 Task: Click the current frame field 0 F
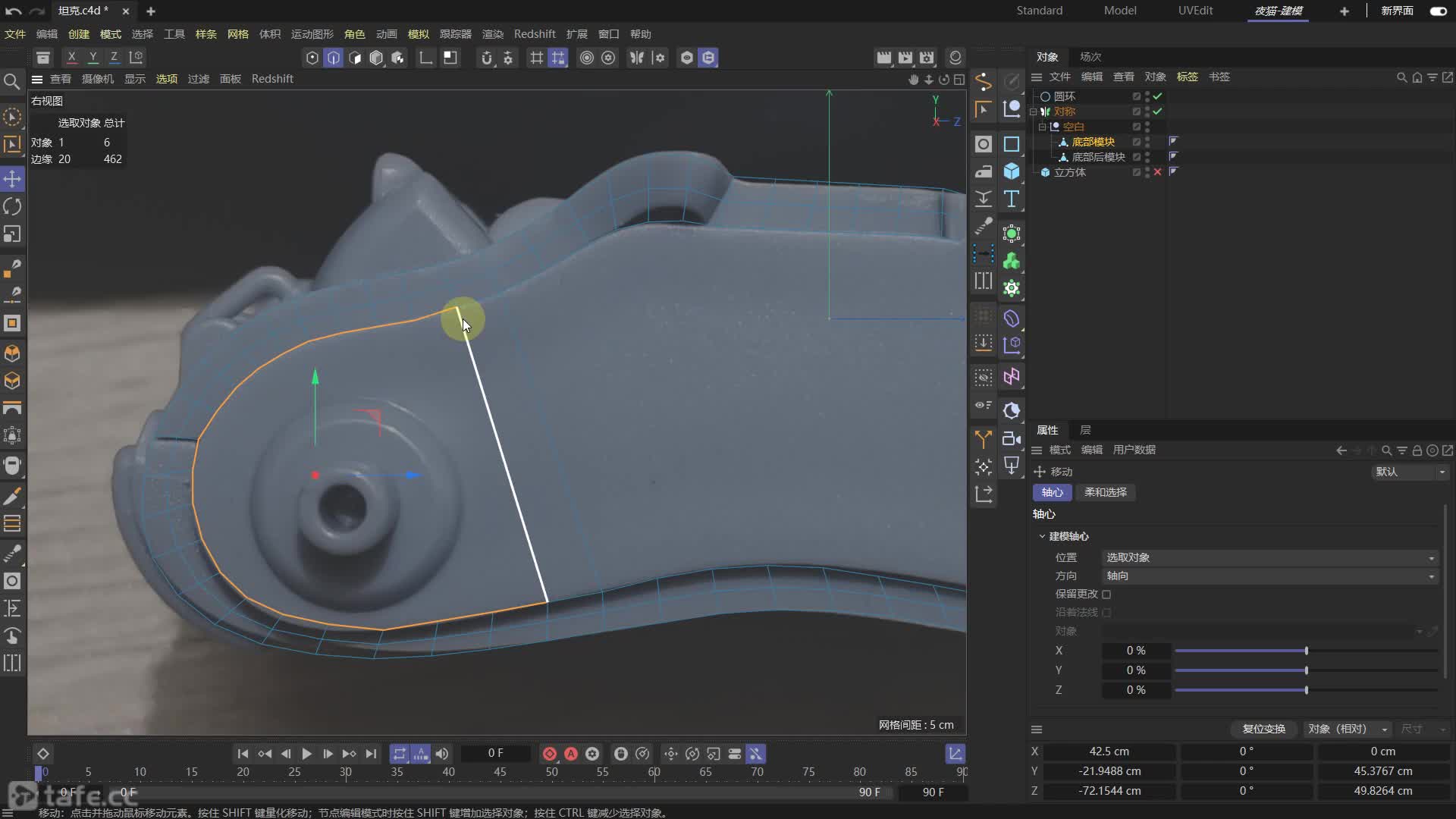[x=496, y=753]
